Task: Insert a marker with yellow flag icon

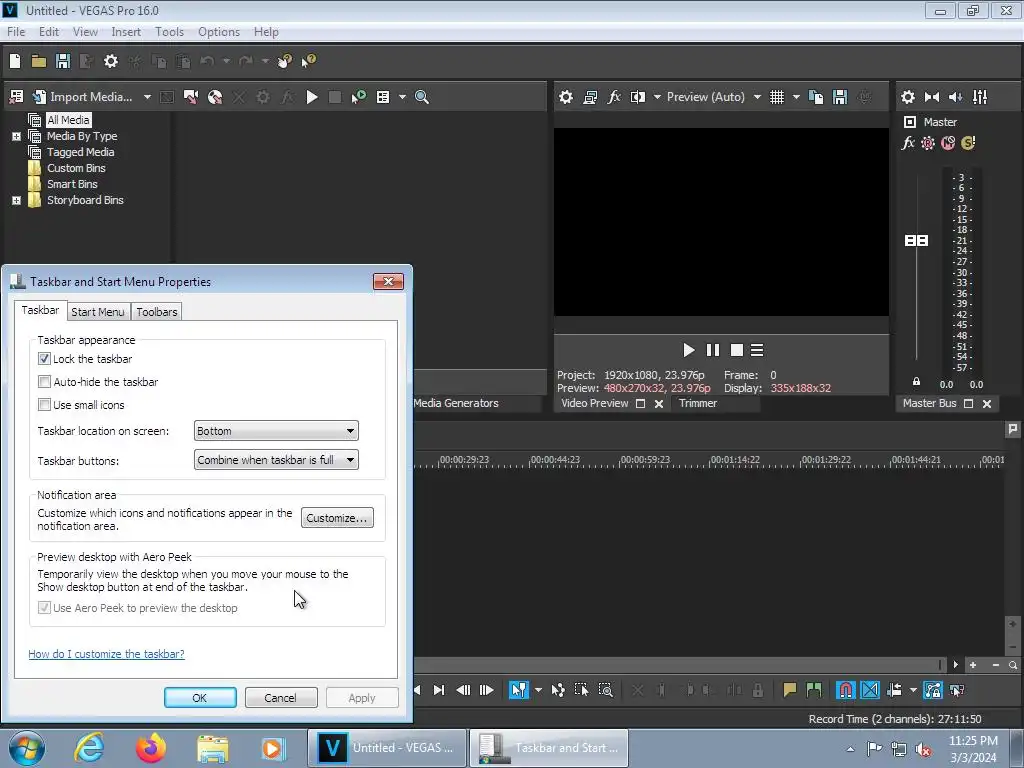Action: (x=790, y=690)
